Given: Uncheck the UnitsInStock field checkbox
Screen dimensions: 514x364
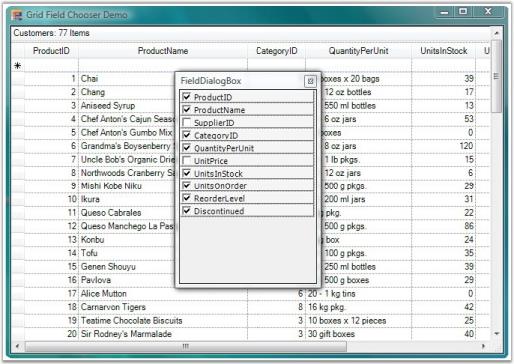Looking at the screenshot, I should pos(187,173).
